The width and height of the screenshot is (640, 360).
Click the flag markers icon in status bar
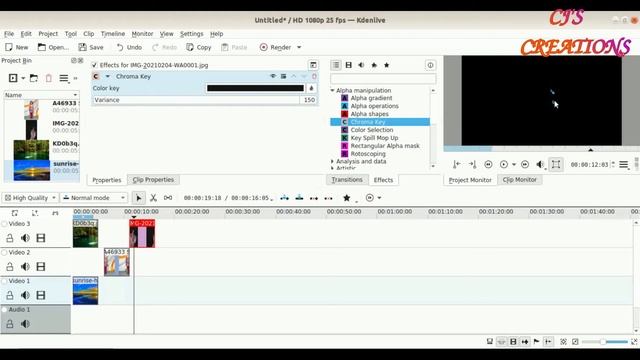(x=536, y=342)
